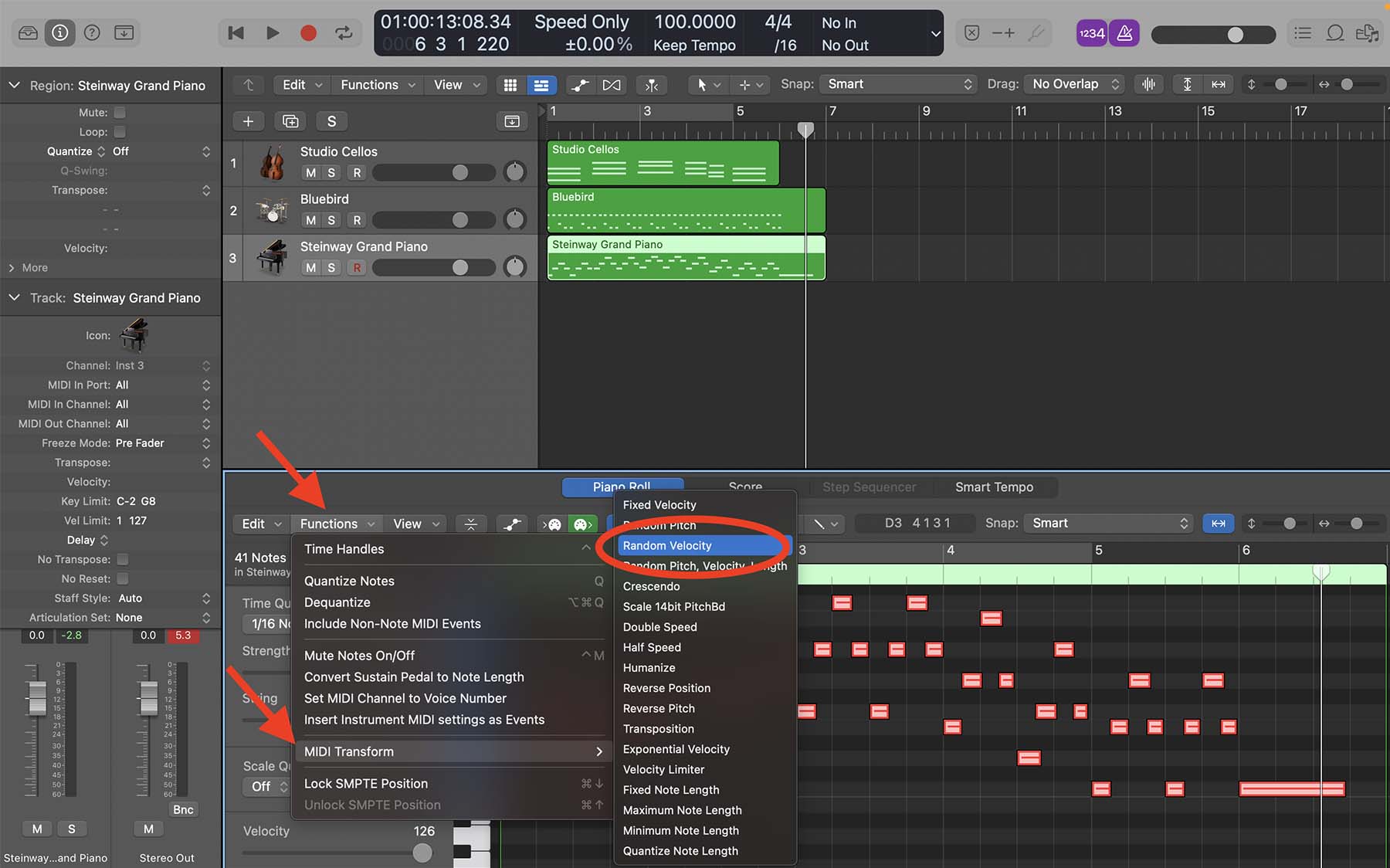
Task: Show automation in the Piano Roll
Action: (x=512, y=524)
